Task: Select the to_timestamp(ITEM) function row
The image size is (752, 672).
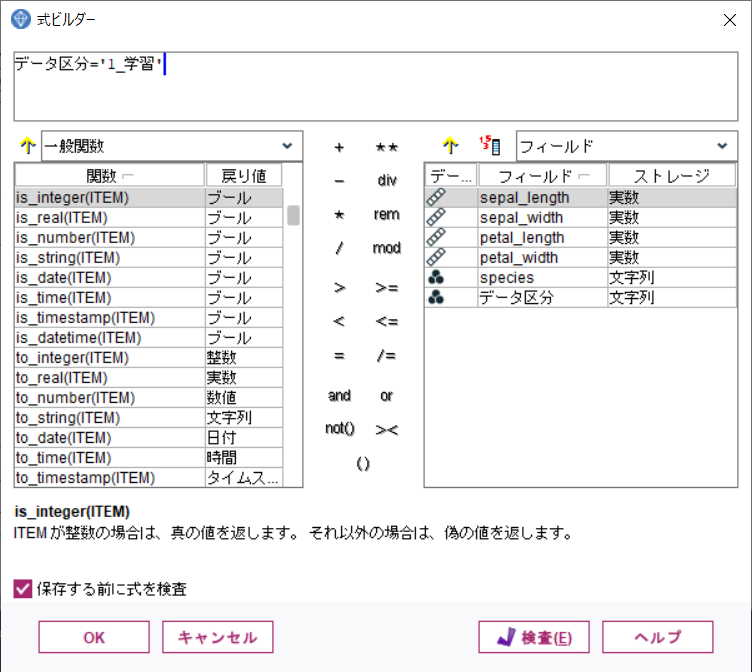Action: pos(149,478)
